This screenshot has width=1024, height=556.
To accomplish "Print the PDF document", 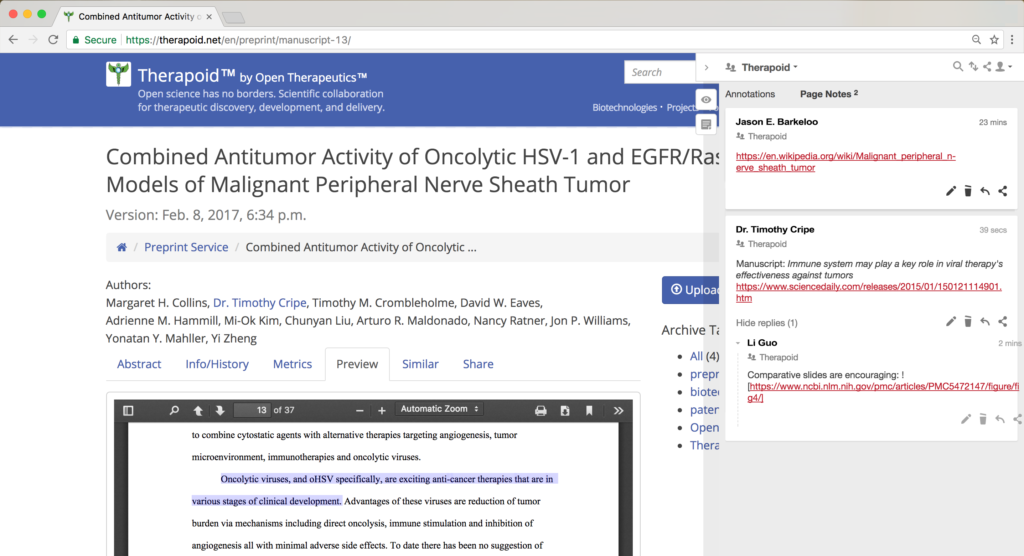I will (x=541, y=410).
